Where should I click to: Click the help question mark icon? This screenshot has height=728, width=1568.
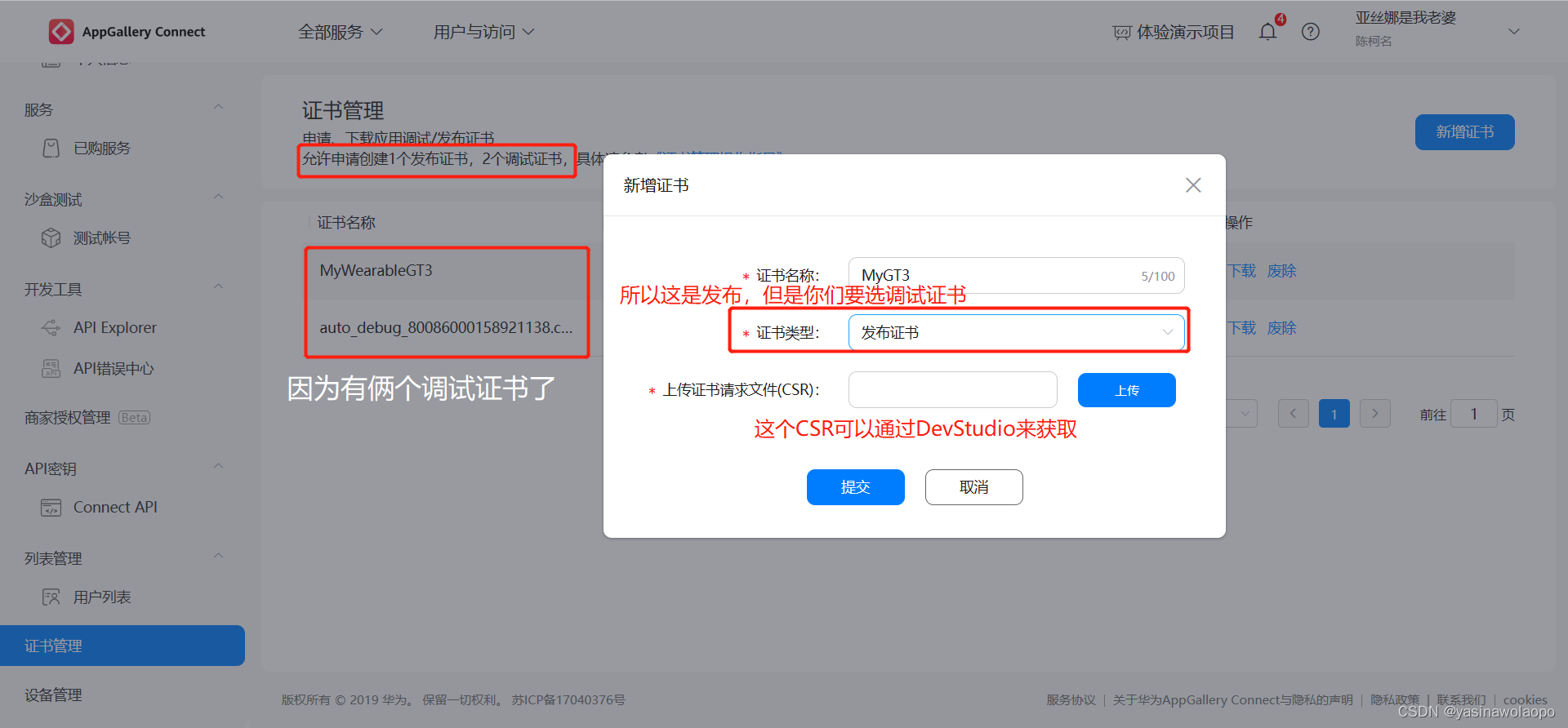click(1311, 32)
